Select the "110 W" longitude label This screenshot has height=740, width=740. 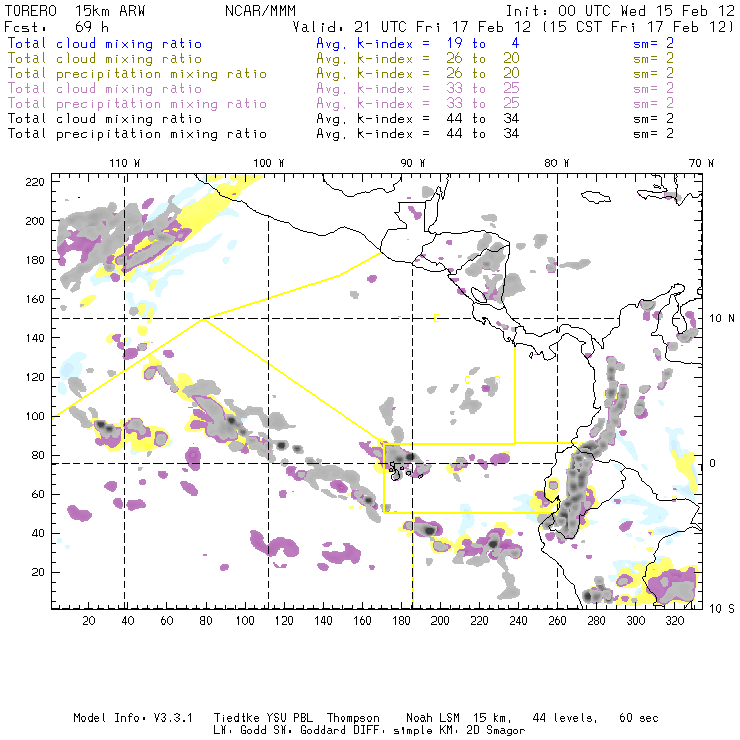(125, 163)
